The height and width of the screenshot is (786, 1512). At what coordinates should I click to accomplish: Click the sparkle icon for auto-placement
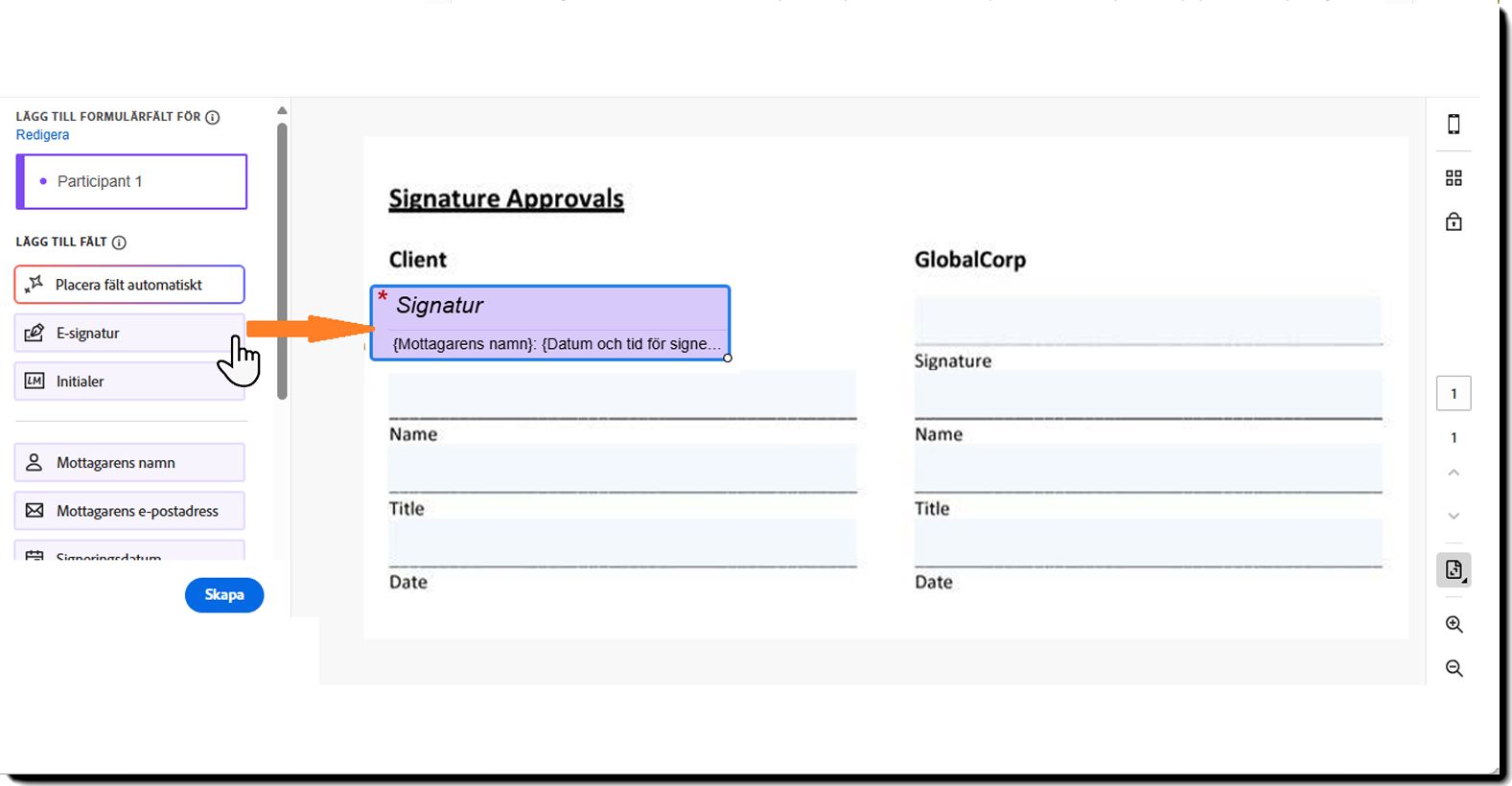35,284
